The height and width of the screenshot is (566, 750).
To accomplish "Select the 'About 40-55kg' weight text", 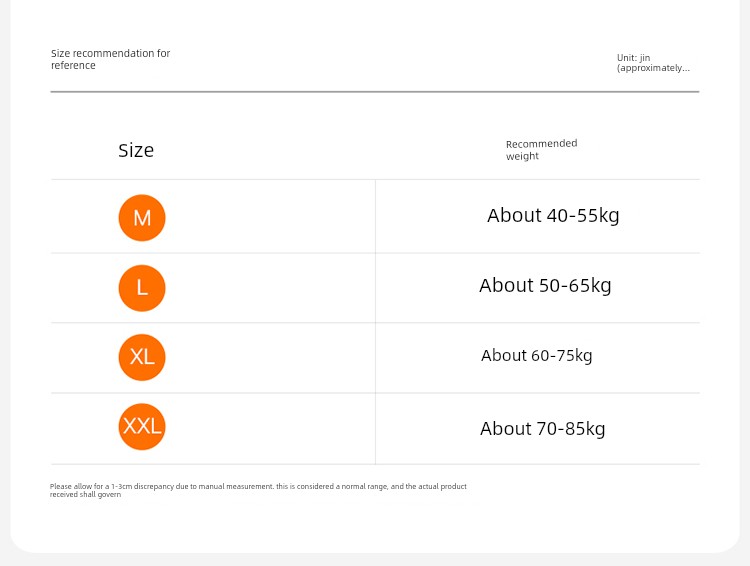I will (x=553, y=216).
